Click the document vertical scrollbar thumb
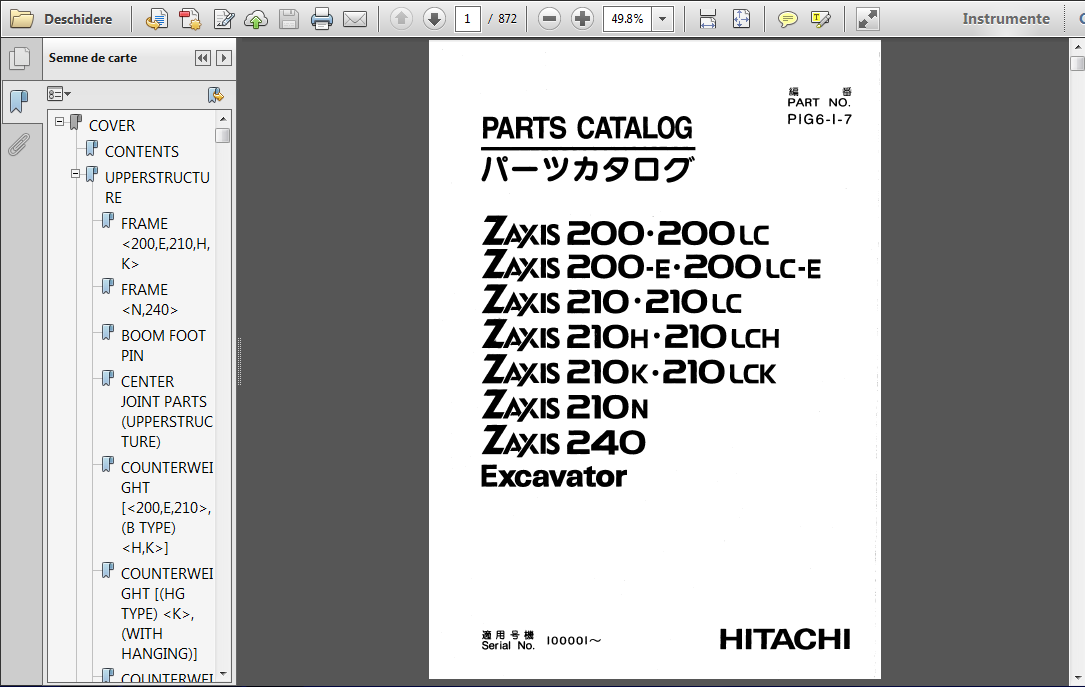1085x687 pixels. (1077, 64)
